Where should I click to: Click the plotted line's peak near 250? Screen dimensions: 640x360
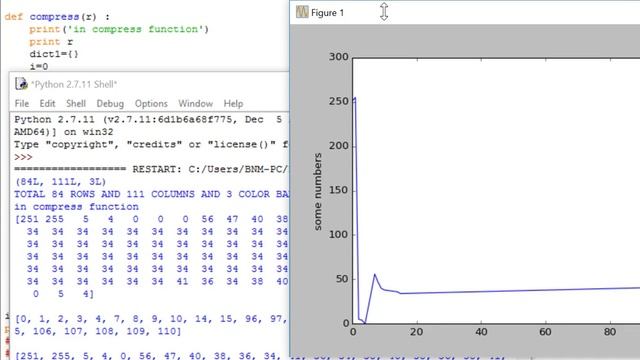[x=355, y=98]
